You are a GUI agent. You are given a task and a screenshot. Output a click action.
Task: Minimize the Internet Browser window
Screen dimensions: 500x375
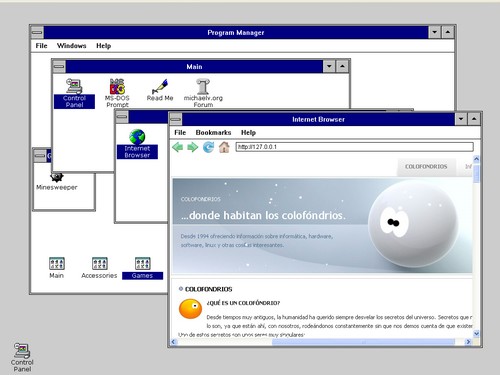point(461,119)
